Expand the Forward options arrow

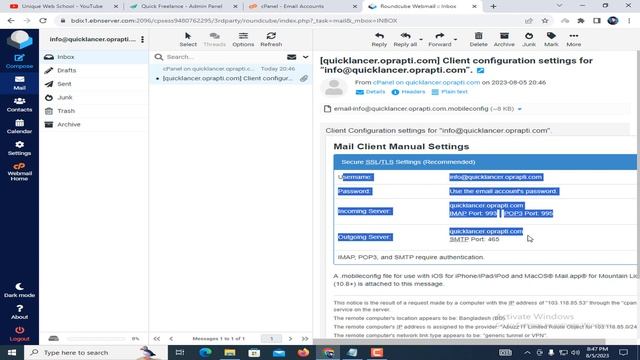click(x=455, y=40)
